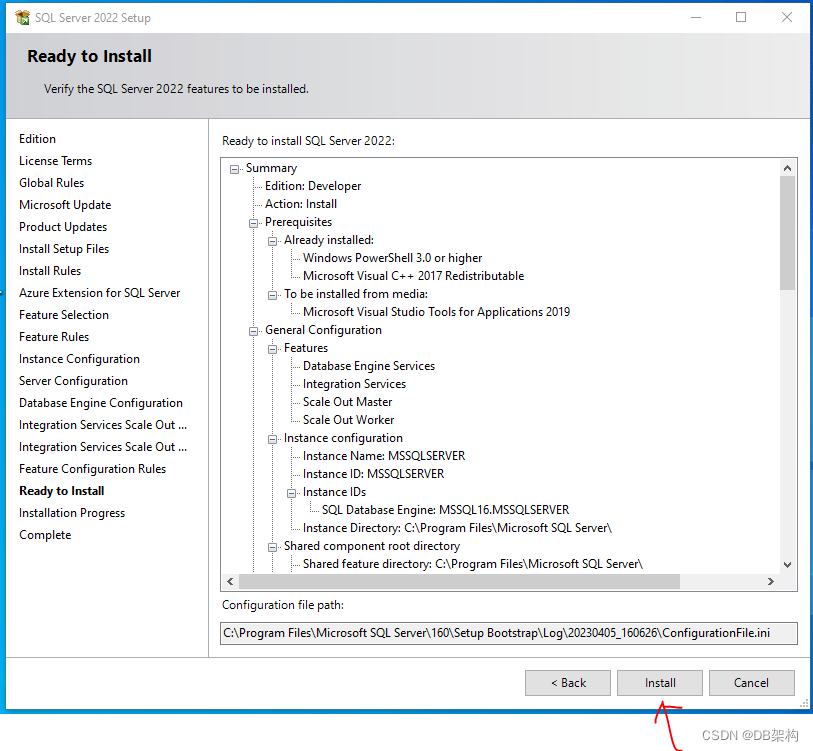
Task: Select Feature Selection in the sidebar
Action: point(63,314)
